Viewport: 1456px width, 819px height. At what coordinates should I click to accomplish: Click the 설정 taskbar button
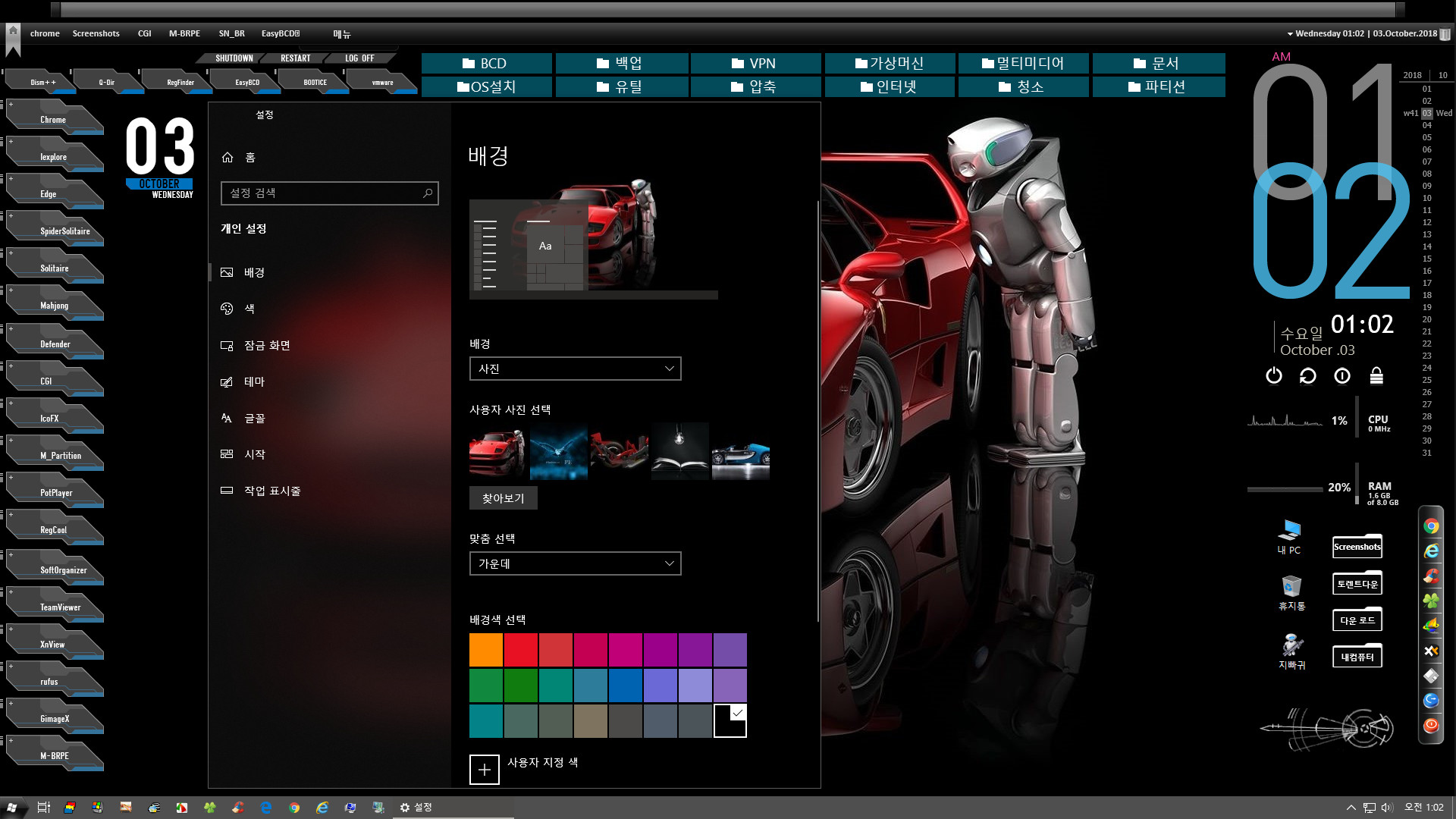(x=455, y=808)
